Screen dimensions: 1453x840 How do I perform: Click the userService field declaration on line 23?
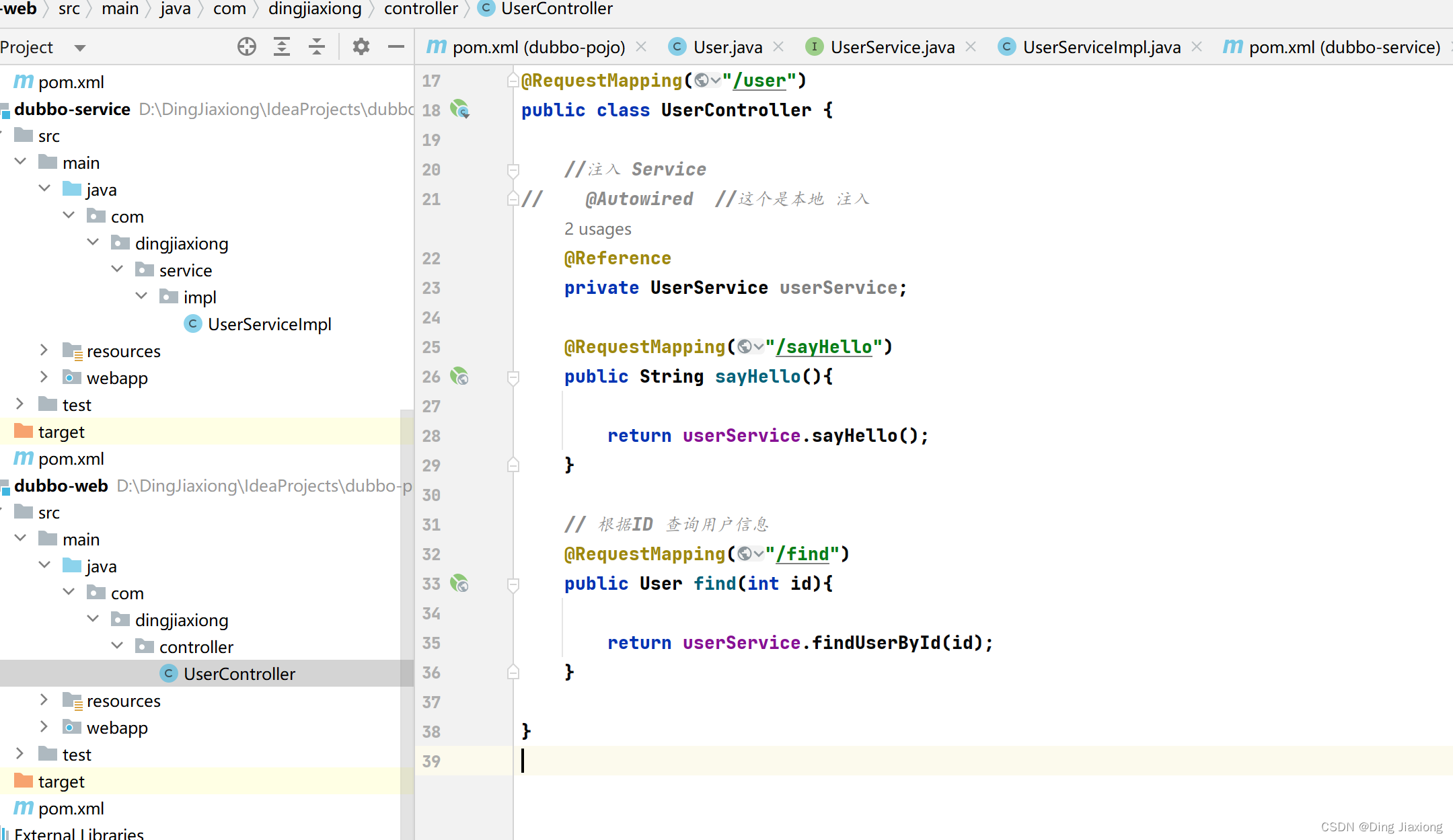tap(838, 288)
